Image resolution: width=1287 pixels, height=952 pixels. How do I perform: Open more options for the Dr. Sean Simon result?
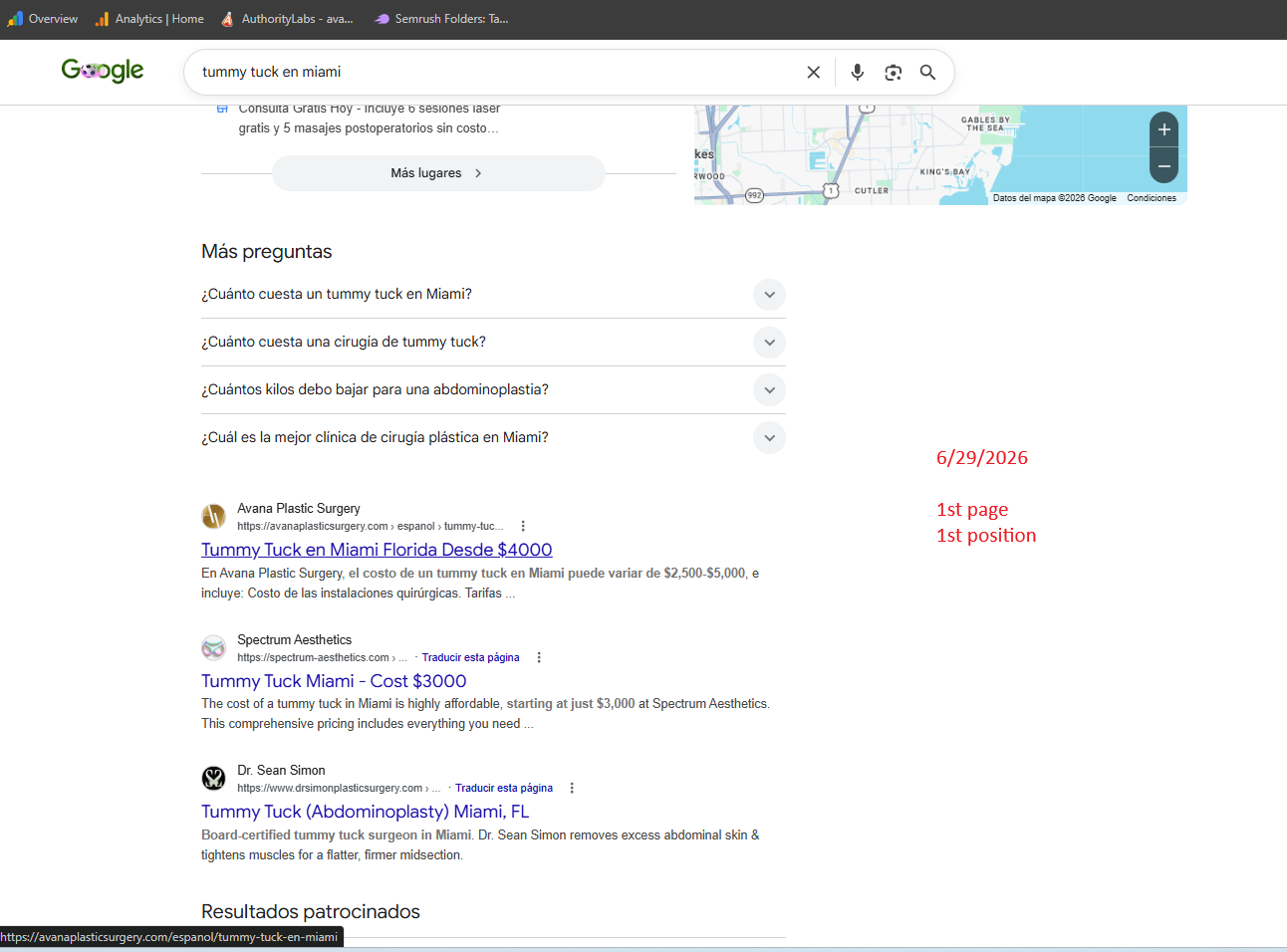click(572, 788)
